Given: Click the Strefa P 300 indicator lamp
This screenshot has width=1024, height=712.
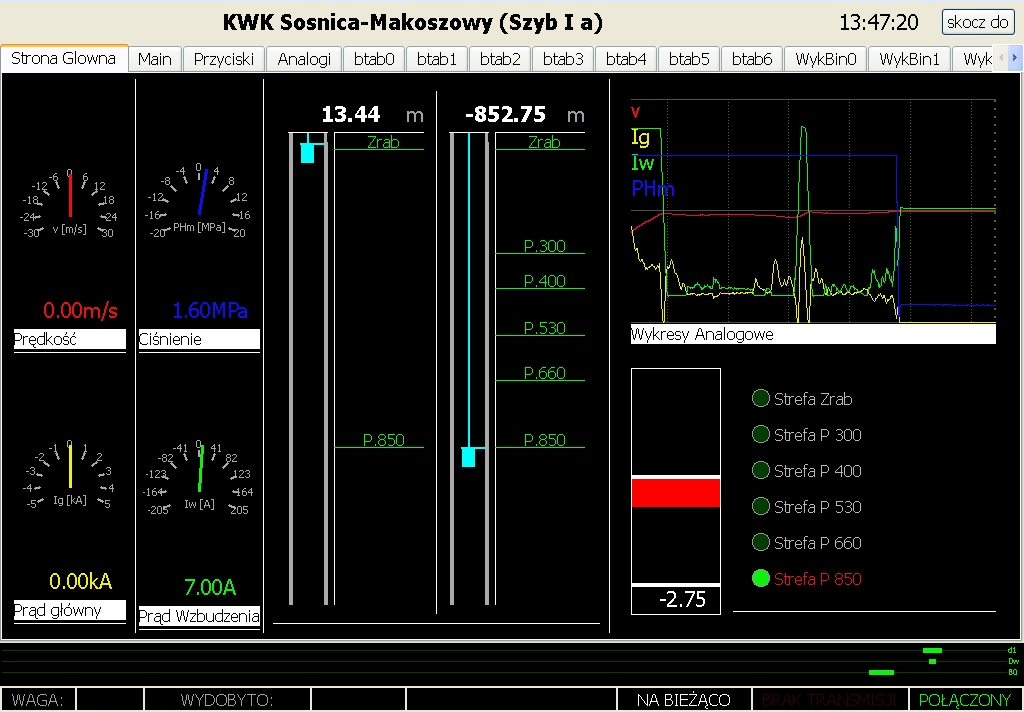Looking at the screenshot, I should pyautogui.click(x=761, y=434).
